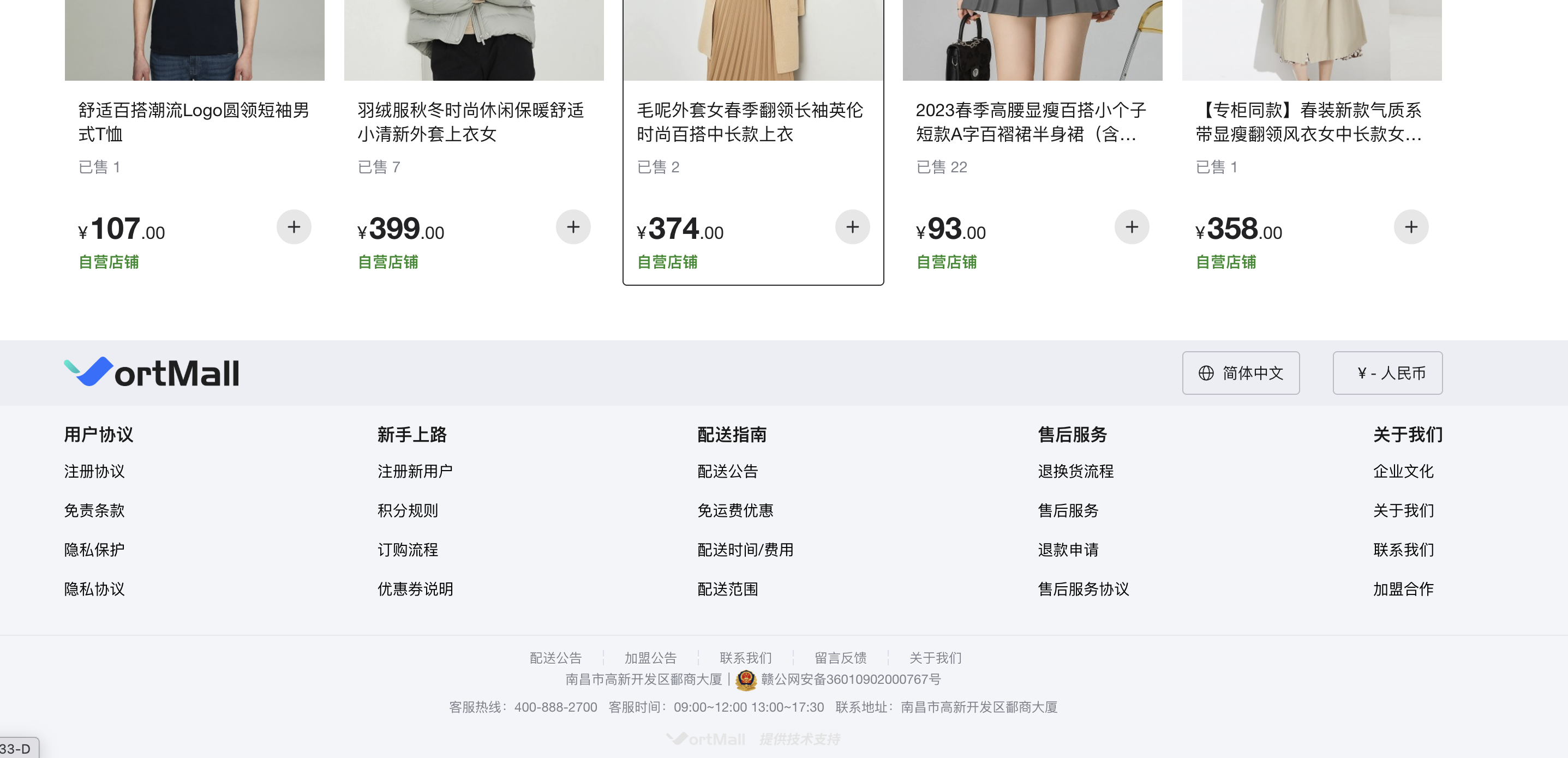Click the police badge filing icon
Viewport: 1568px width, 758px height.
(746, 679)
